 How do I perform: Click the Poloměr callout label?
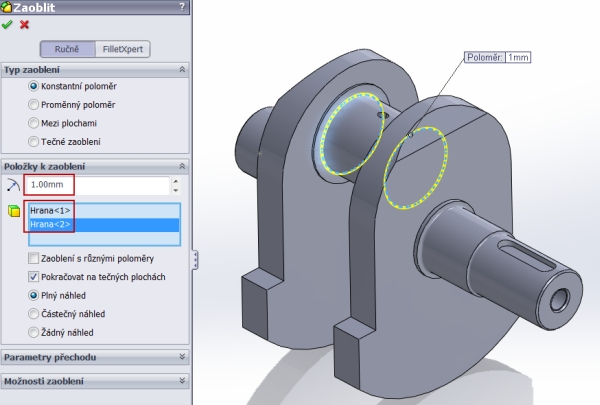pyautogui.click(x=484, y=57)
